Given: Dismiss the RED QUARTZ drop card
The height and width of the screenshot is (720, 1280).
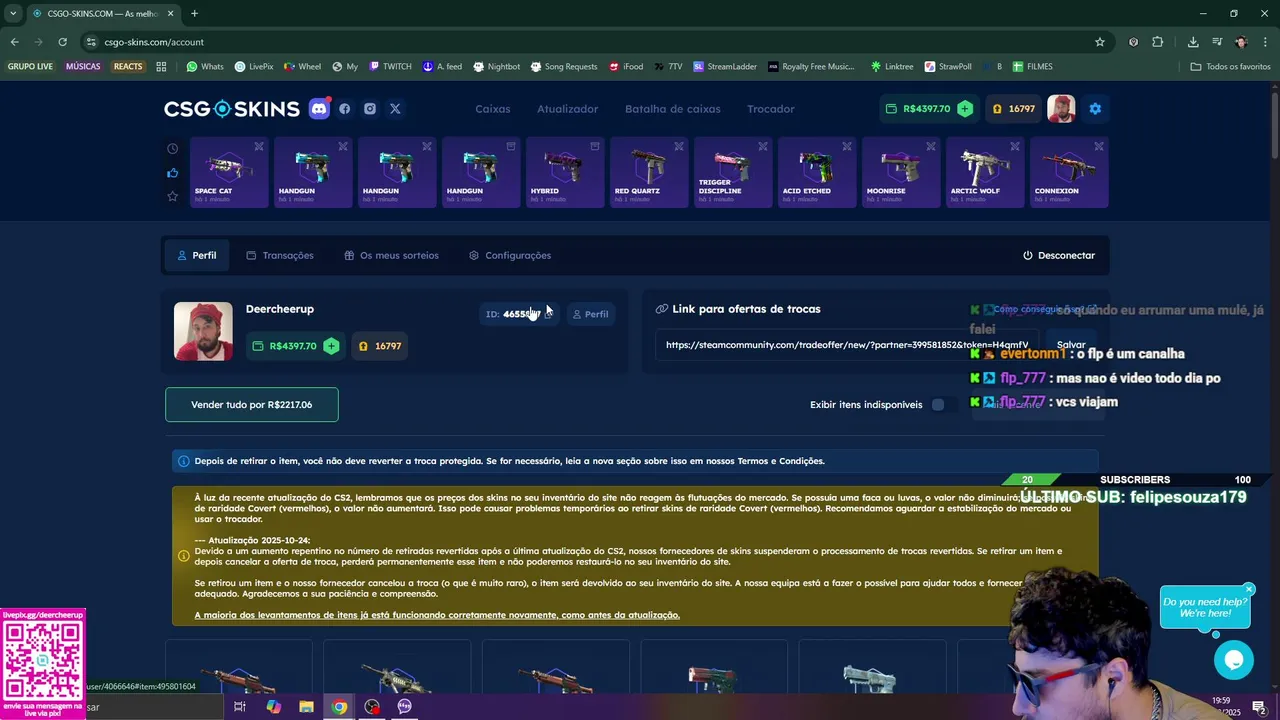Looking at the screenshot, I should 679,146.
